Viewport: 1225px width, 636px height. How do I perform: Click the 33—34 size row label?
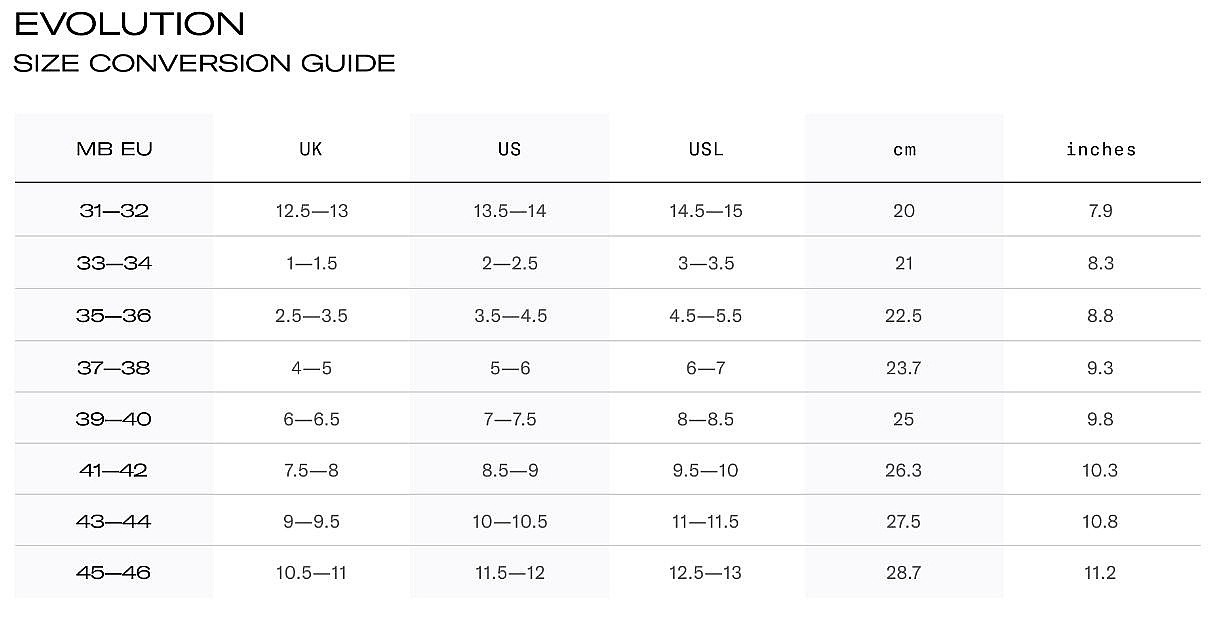coord(114,263)
